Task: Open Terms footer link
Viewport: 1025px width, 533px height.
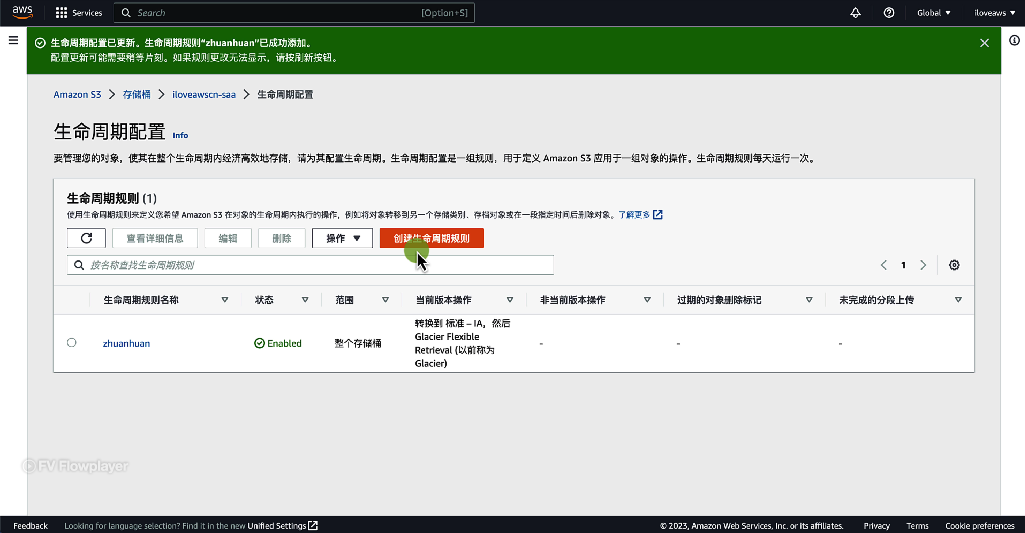Action: tap(917, 526)
